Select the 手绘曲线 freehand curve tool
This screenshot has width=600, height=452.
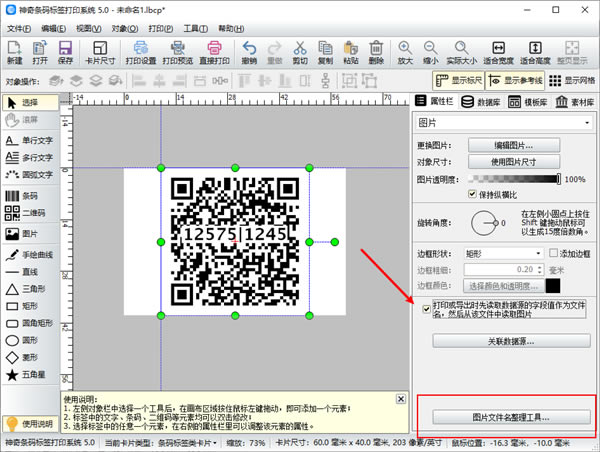(30, 253)
